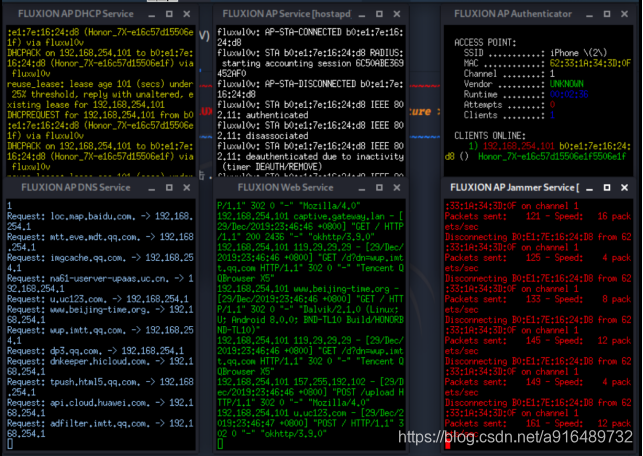Click the u.uc123.com request in DNS Service
The width and height of the screenshot is (643, 456).
click(98, 299)
